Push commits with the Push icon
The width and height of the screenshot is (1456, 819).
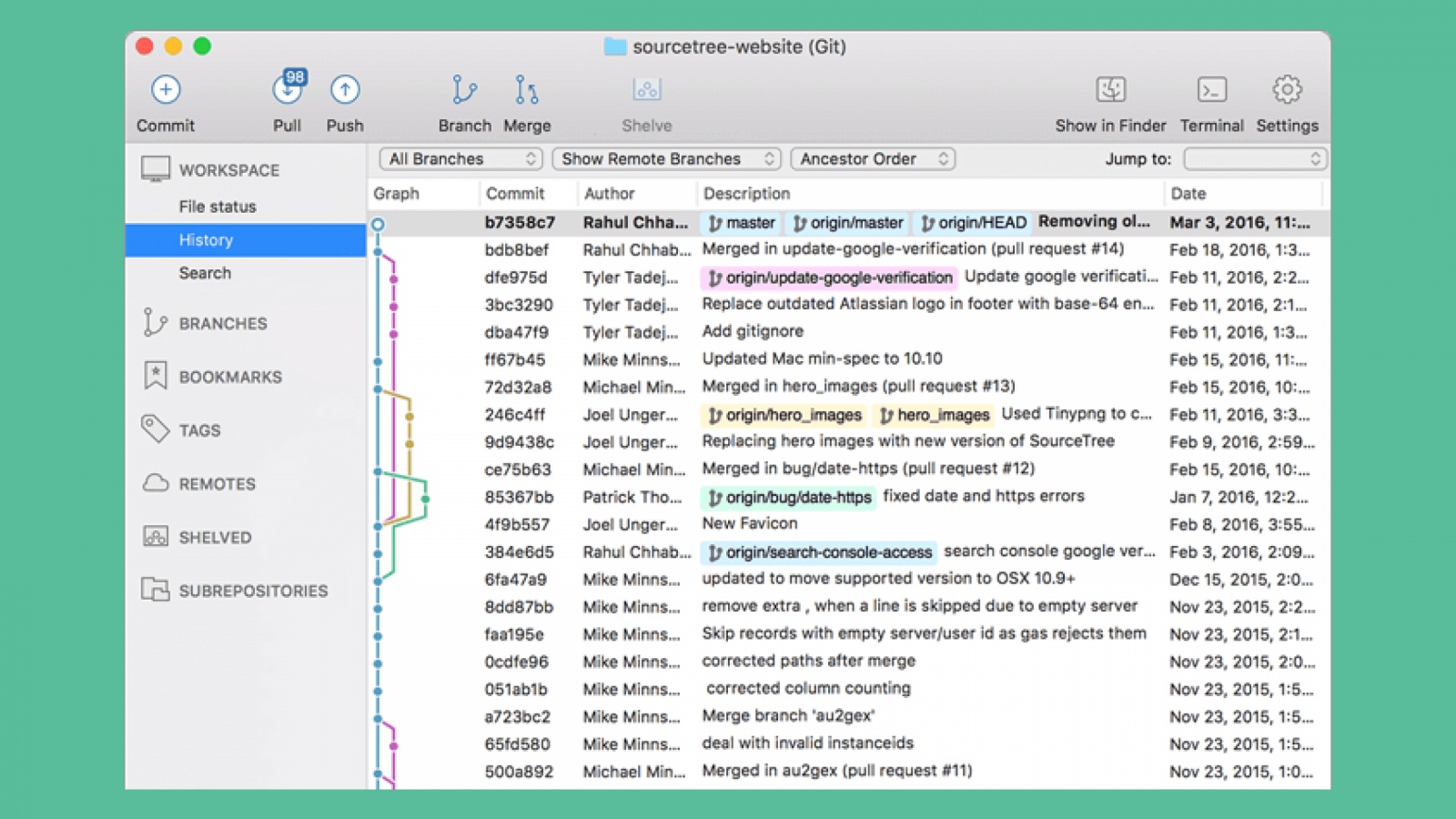[345, 90]
